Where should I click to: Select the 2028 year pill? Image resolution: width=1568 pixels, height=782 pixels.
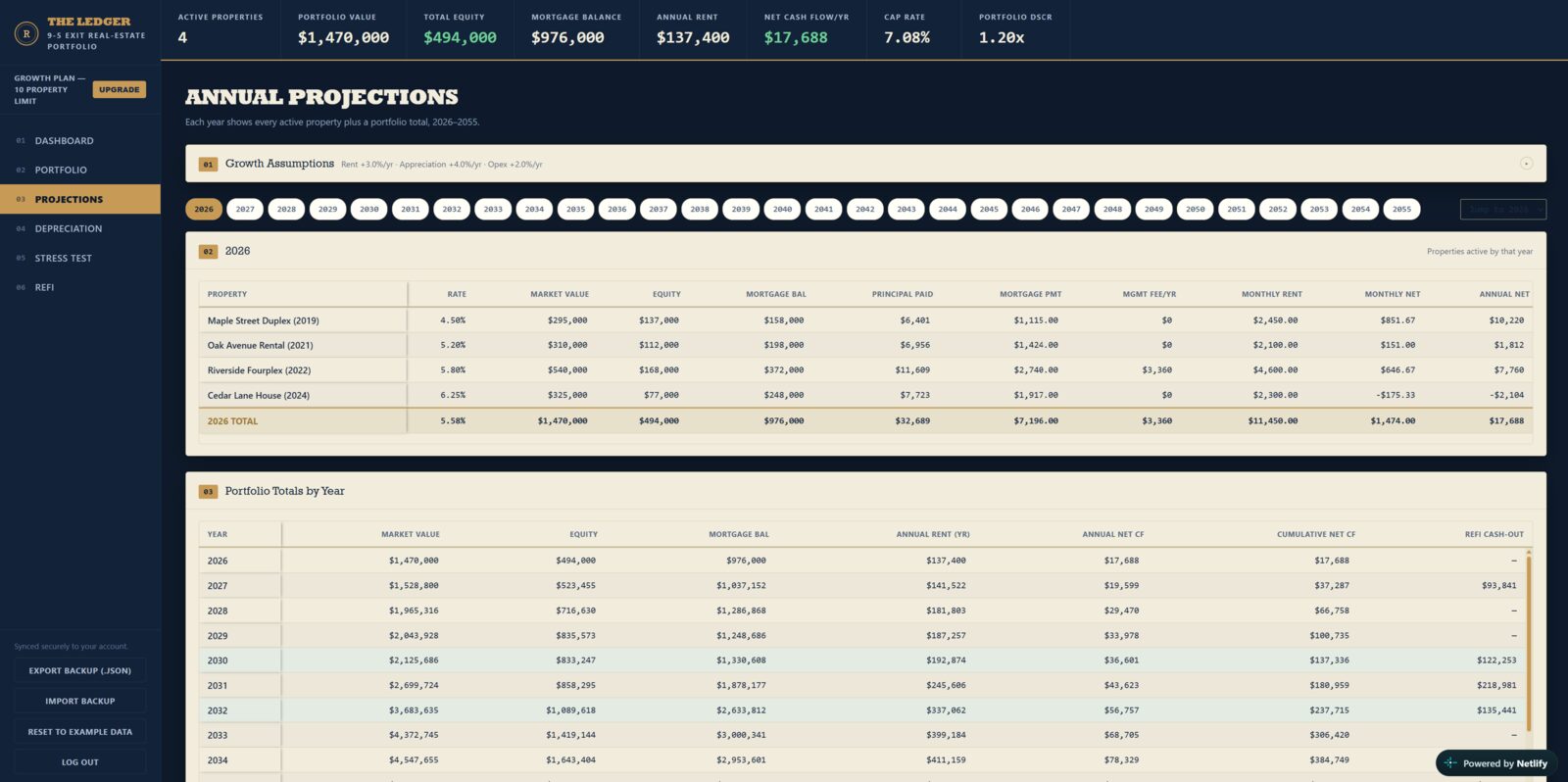[x=286, y=209]
